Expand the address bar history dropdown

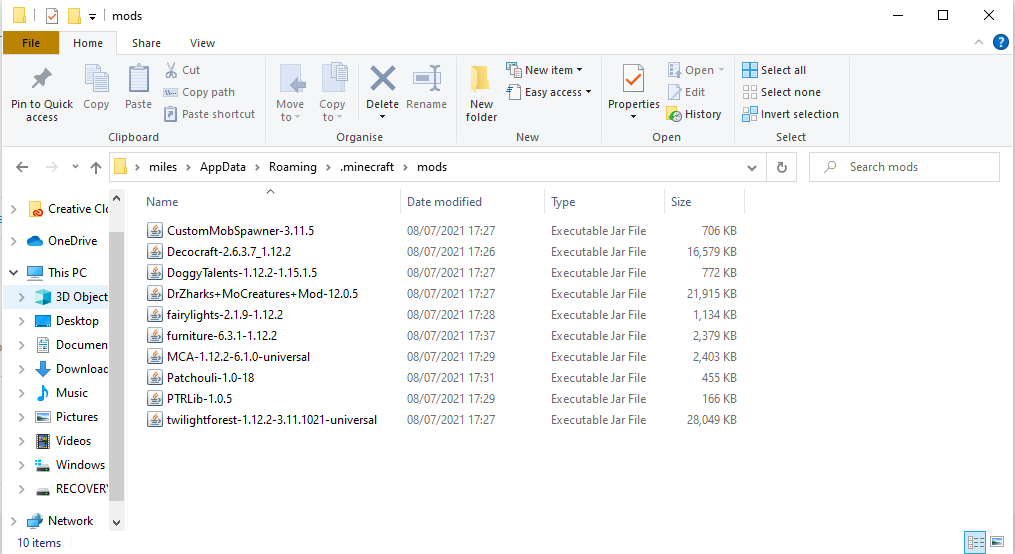pos(752,168)
